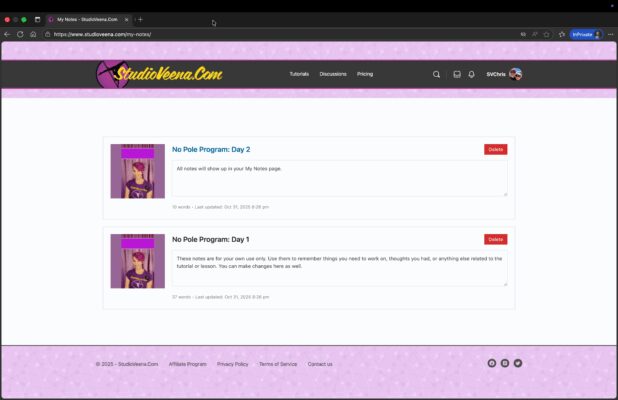Open the Privacy Policy footer link
Image resolution: width=618 pixels, height=400 pixels.
(x=232, y=364)
